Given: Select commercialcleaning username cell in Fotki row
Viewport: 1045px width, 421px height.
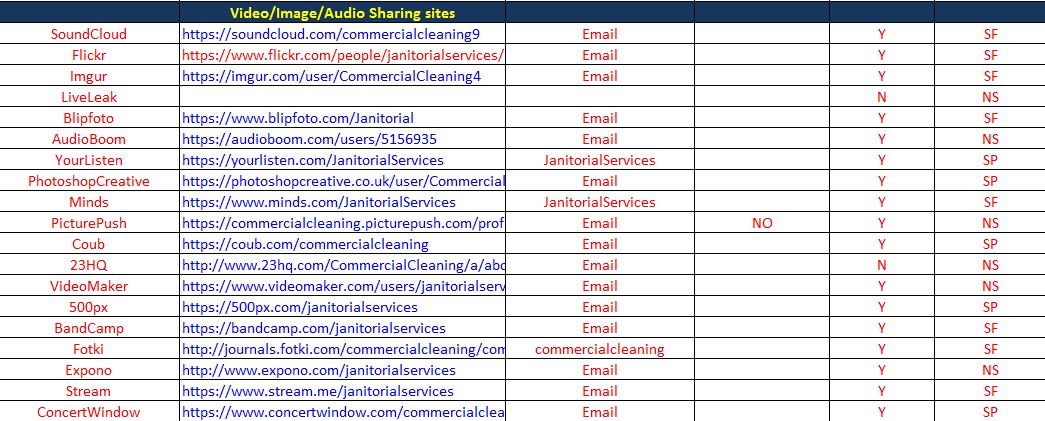Looking at the screenshot, I should pos(600,349).
